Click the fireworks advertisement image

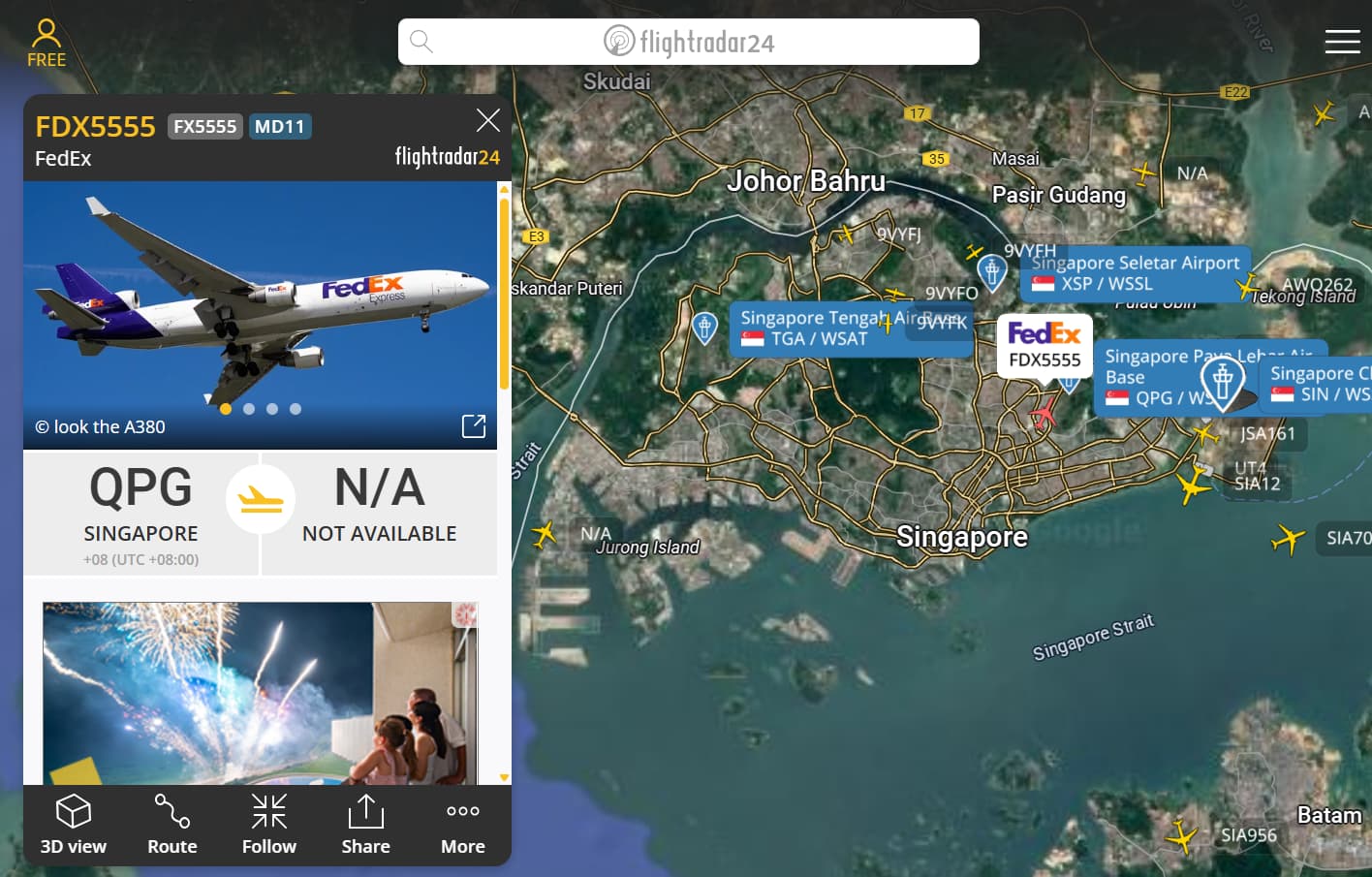coord(261,693)
